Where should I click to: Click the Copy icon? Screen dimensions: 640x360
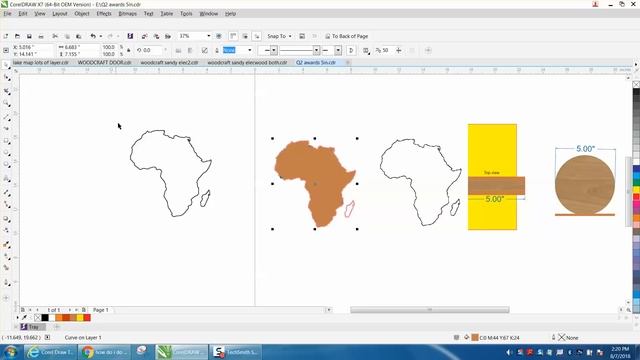(67, 36)
